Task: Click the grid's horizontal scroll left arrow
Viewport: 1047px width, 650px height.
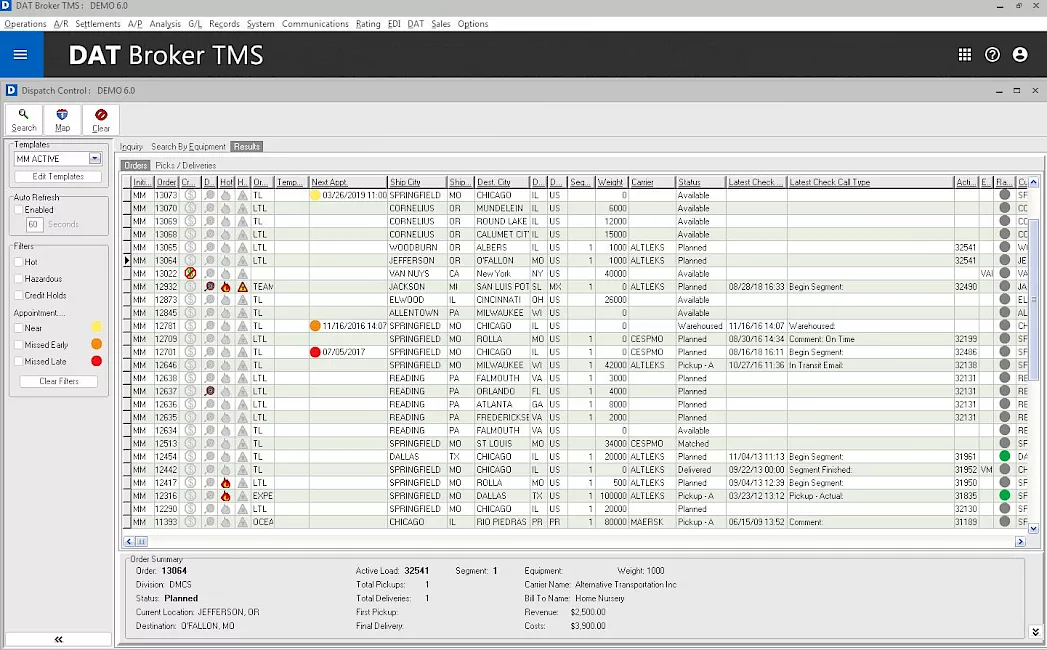Action: tap(129, 542)
